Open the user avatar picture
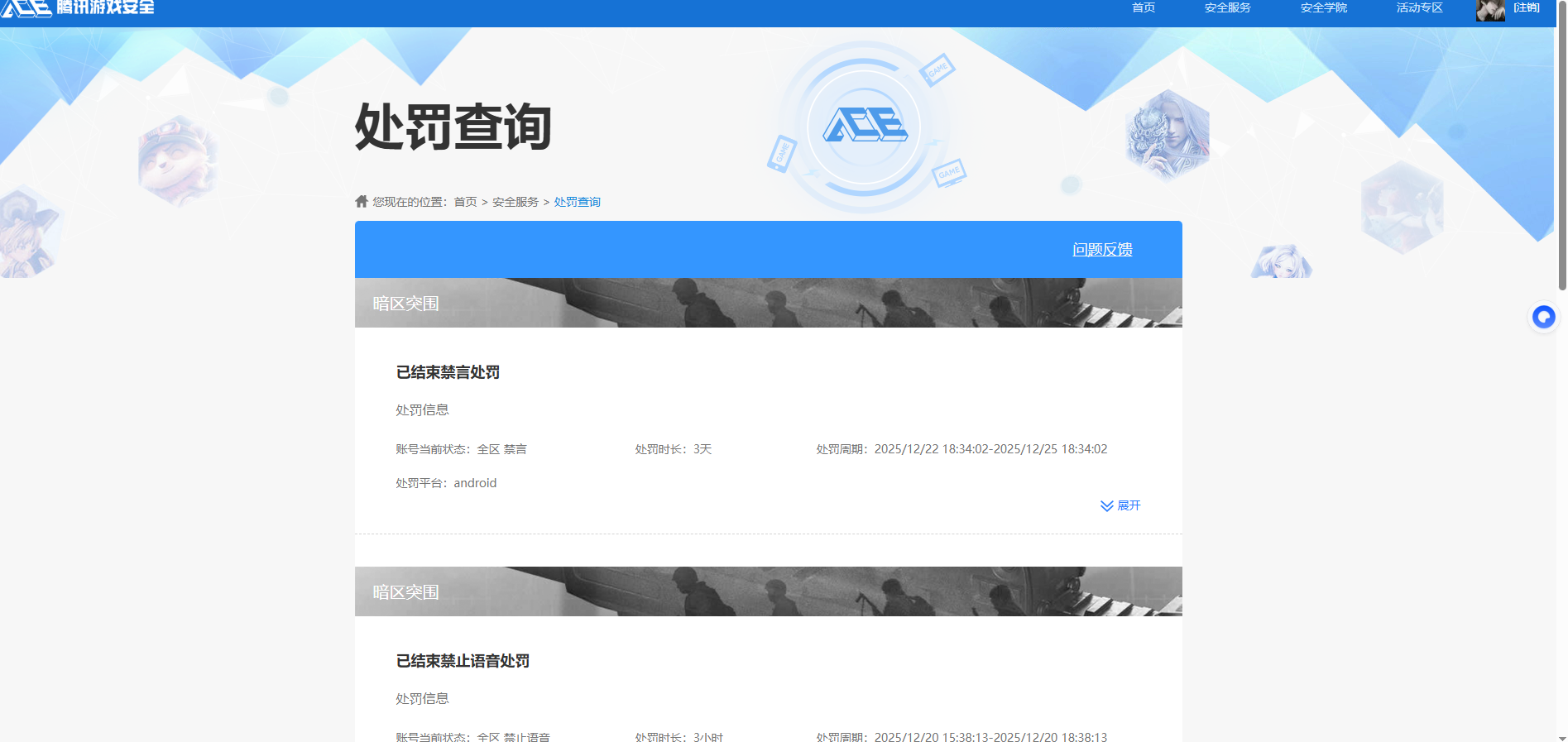Screen dimensions: 1568x742 pyautogui.click(x=1490, y=10)
